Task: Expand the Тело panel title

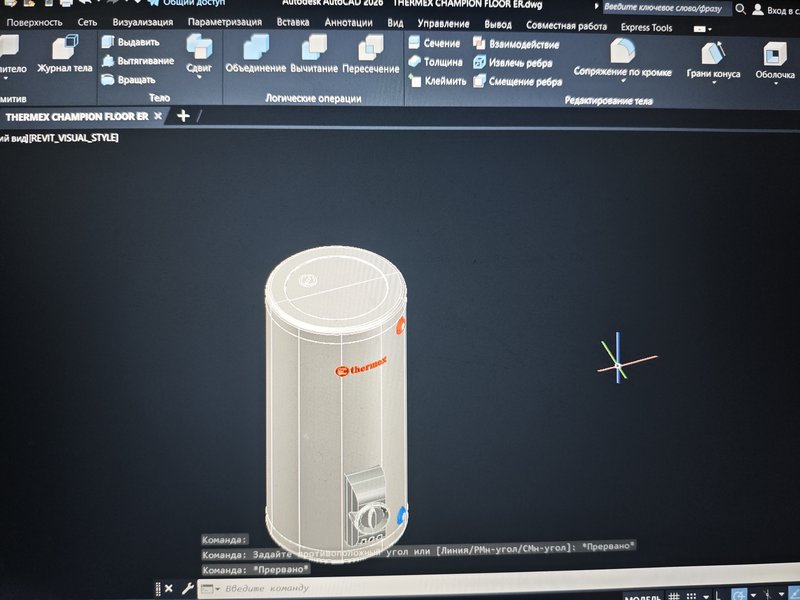Action: (160, 97)
